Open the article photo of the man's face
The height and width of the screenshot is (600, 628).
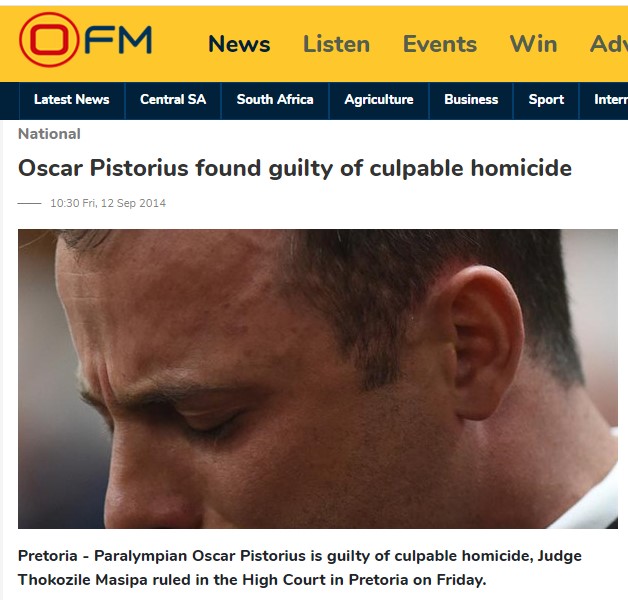[318, 379]
